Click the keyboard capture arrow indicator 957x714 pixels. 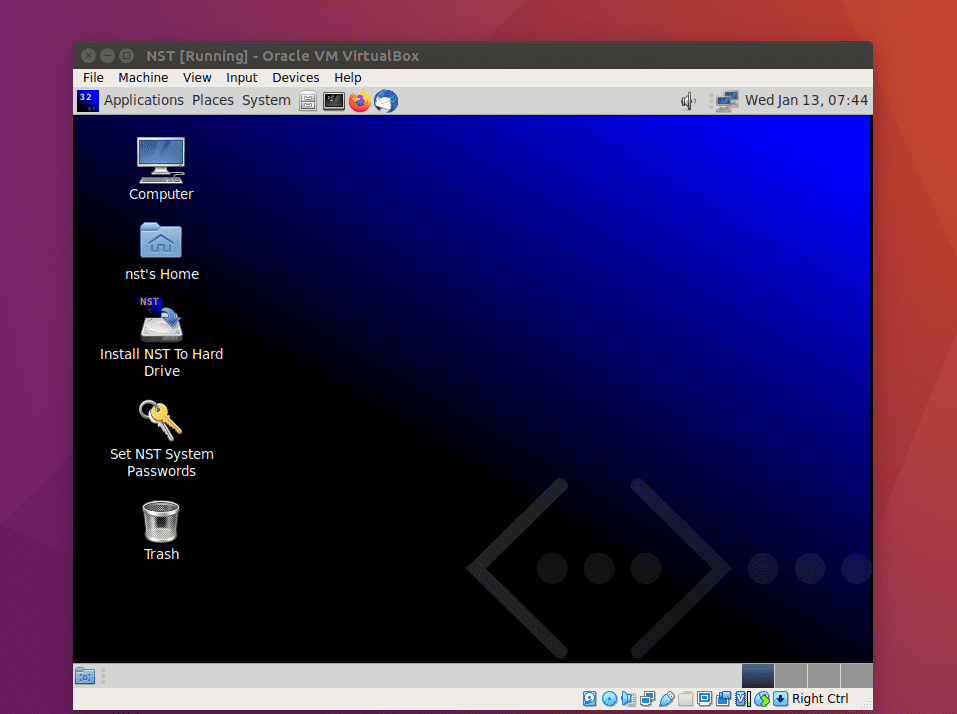pyautogui.click(x=781, y=699)
